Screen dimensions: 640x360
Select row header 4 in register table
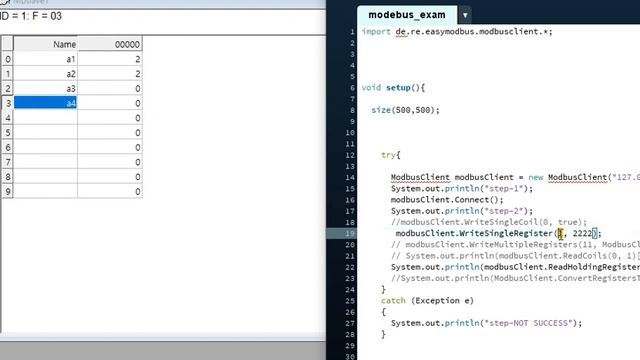point(7,118)
